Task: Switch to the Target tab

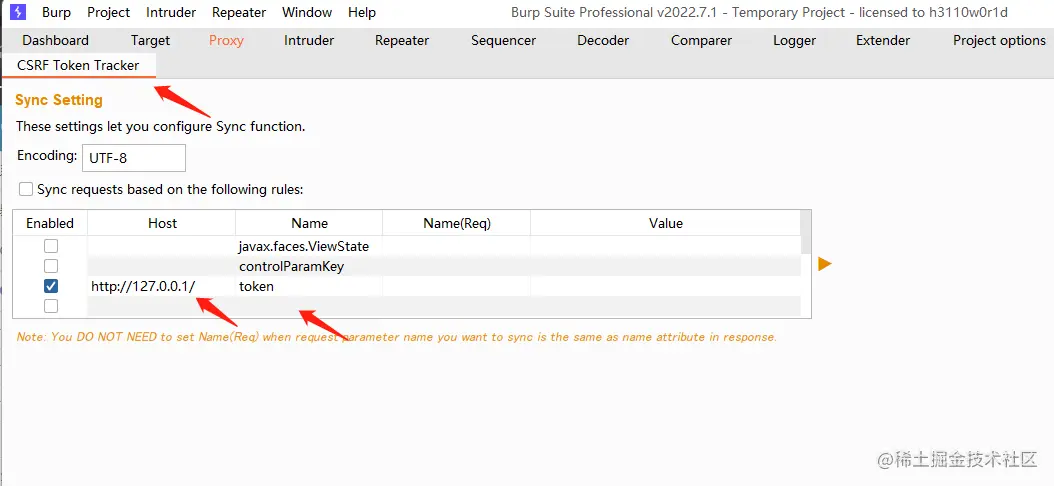Action: 151,40
